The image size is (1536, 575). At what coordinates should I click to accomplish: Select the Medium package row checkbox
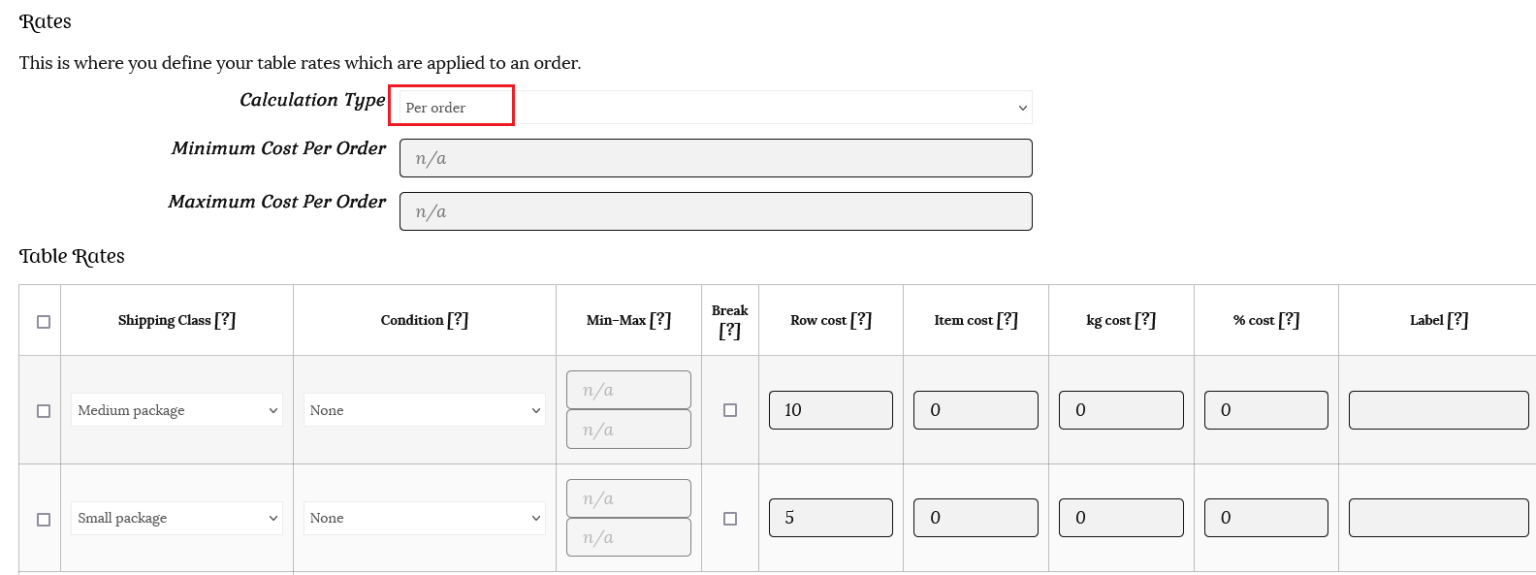point(43,411)
